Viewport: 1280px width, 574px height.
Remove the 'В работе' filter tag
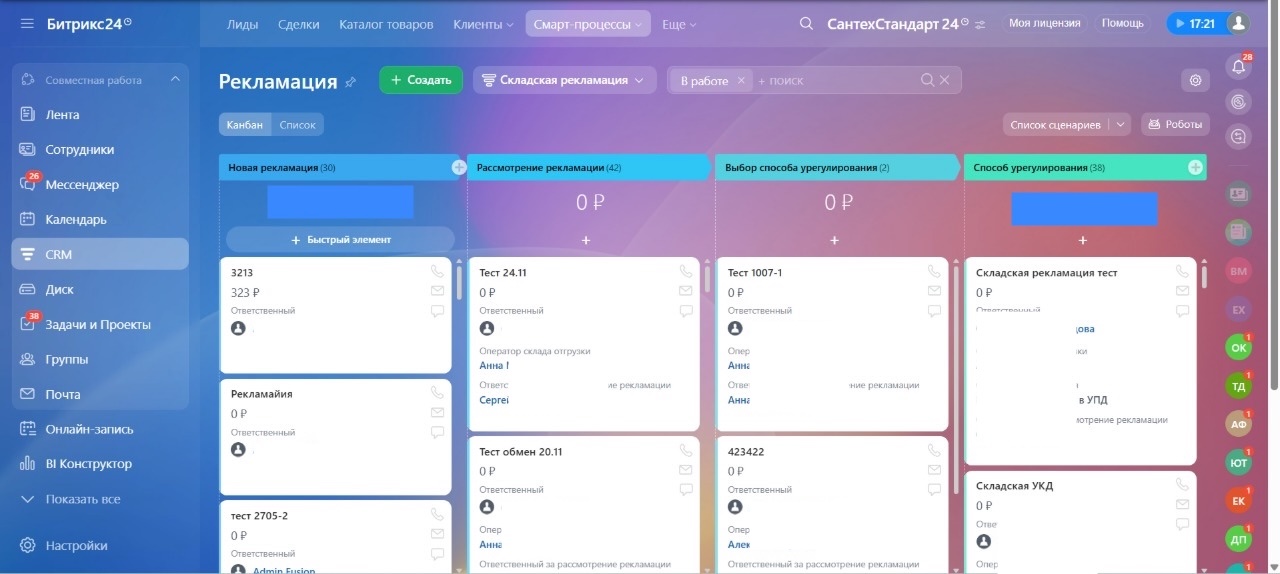click(741, 80)
